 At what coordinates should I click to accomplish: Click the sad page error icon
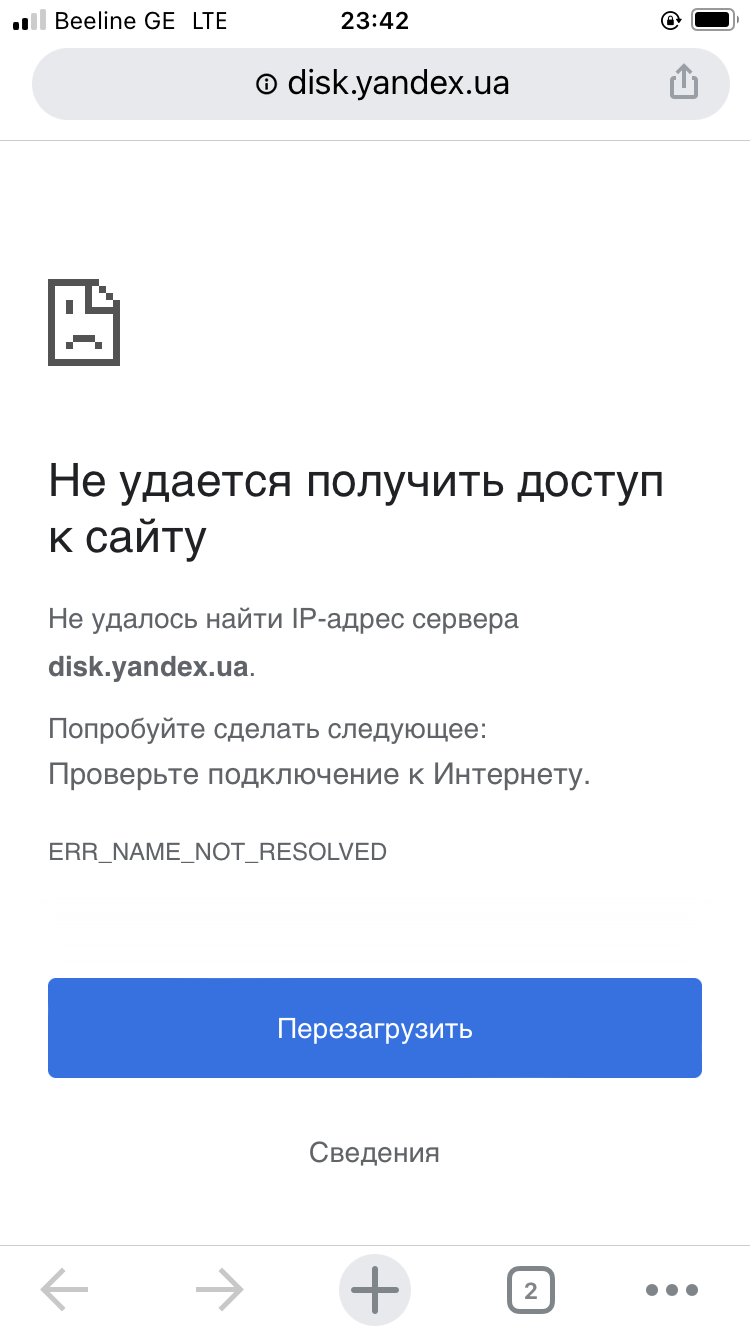point(84,322)
